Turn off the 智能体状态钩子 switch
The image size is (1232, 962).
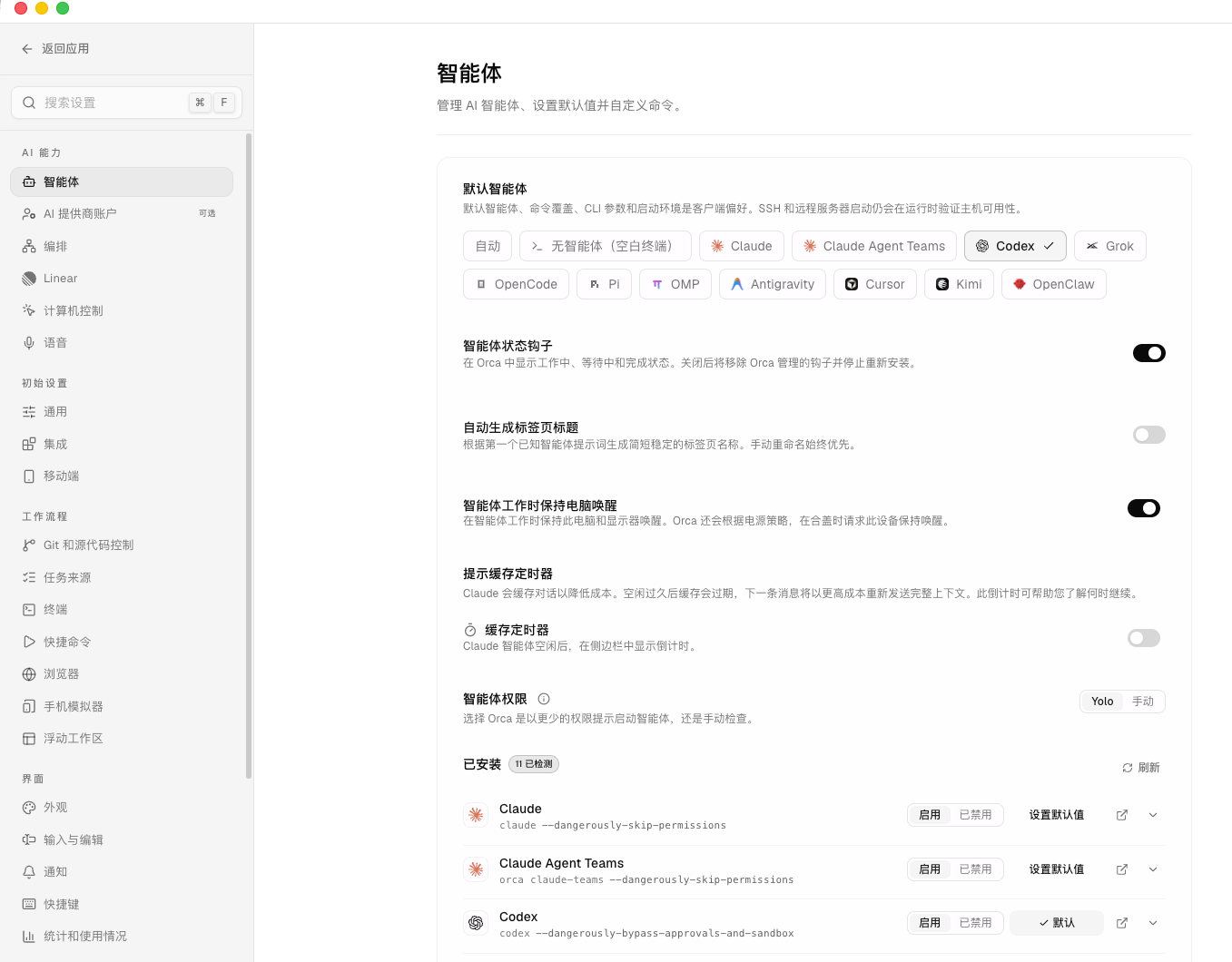click(x=1148, y=353)
